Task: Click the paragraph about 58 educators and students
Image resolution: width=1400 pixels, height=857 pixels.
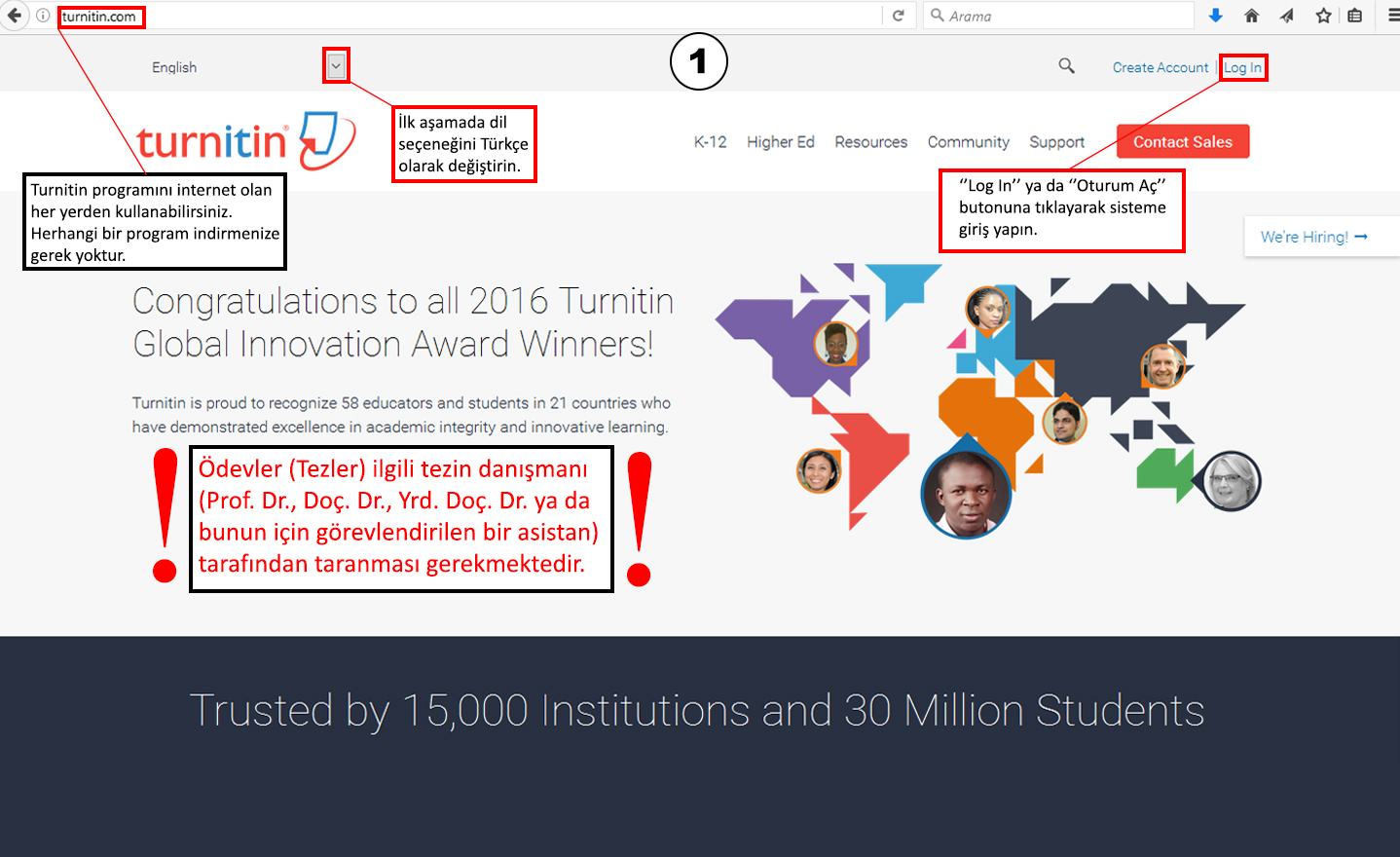Action: tap(401, 415)
